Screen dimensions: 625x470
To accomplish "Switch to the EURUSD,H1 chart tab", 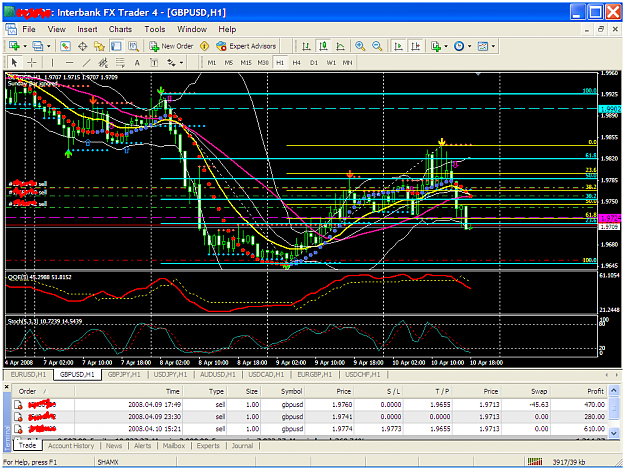I will [28, 374].
